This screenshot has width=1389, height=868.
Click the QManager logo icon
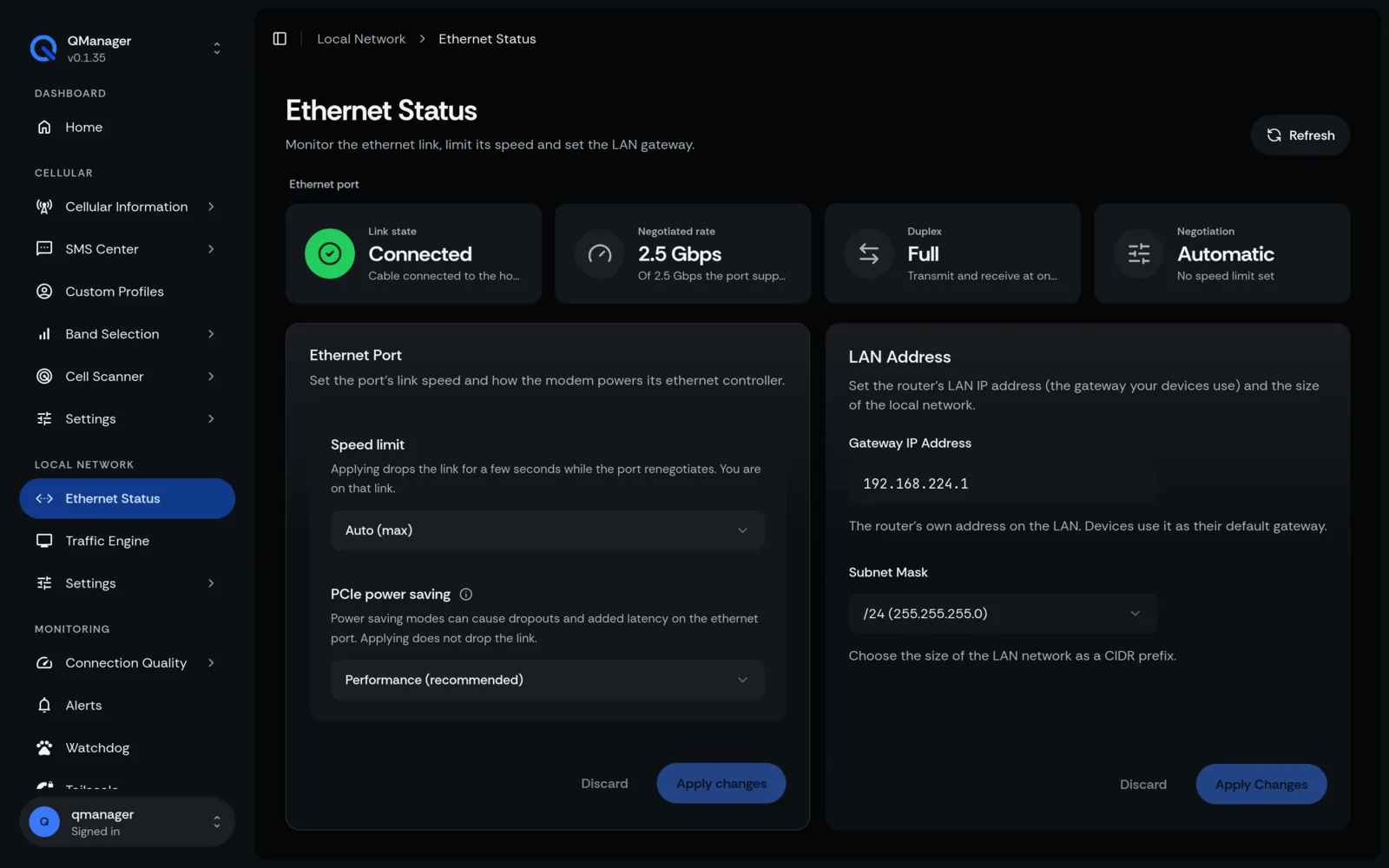pos(43,49)
